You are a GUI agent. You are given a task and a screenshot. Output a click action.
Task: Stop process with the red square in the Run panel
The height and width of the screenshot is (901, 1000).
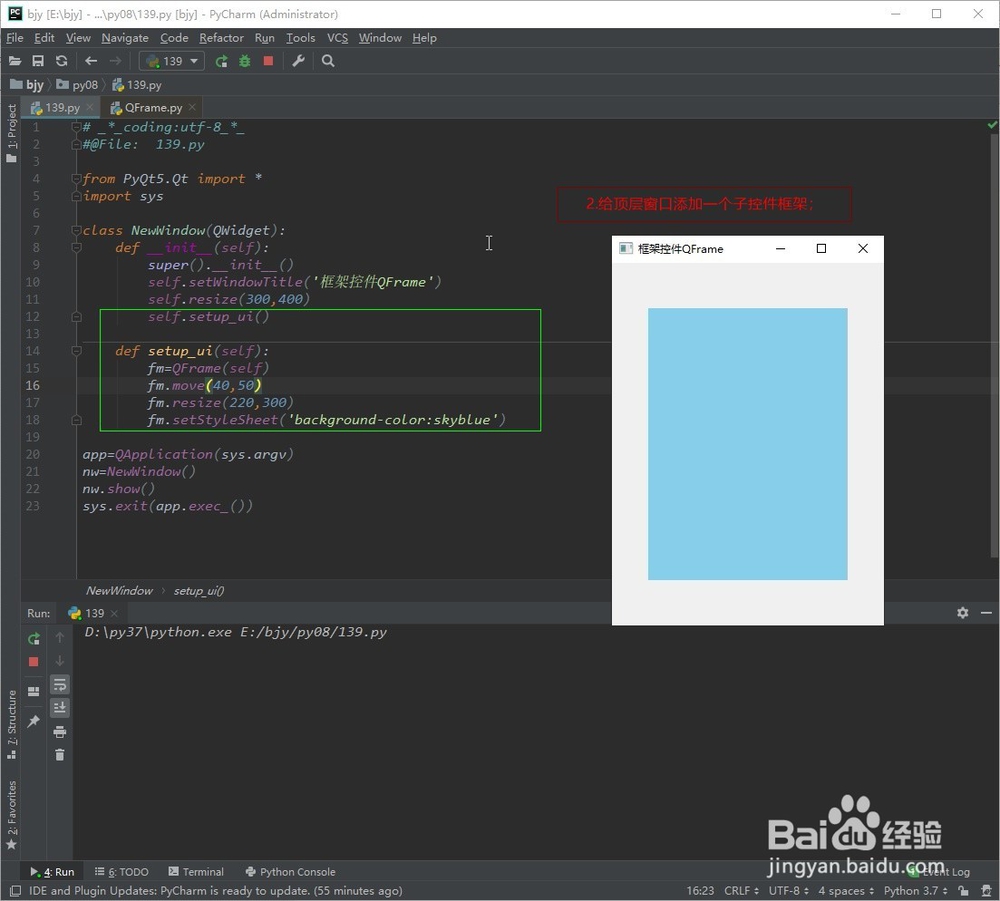click(x=34, y=662)
